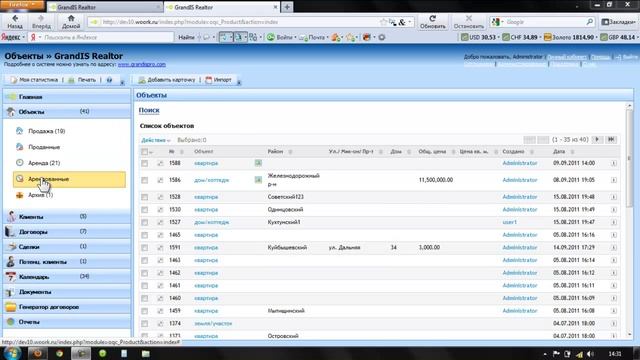
Task: Open the info icon at end of row 1588
Action: click(x=613, y=163)
